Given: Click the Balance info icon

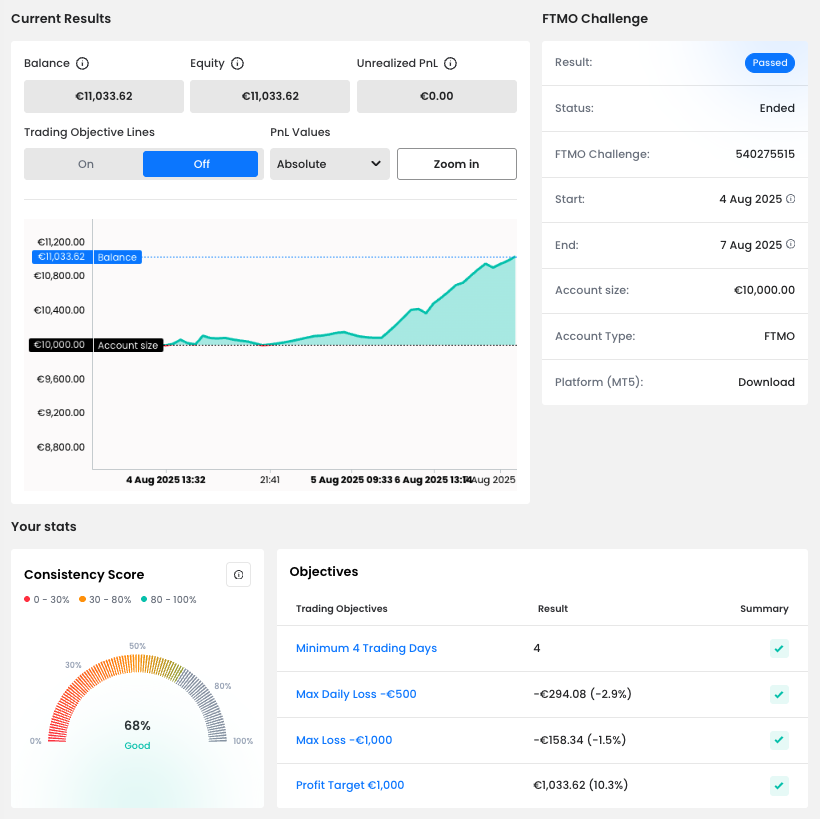Looking at the screenshot, I should (82, 63).
